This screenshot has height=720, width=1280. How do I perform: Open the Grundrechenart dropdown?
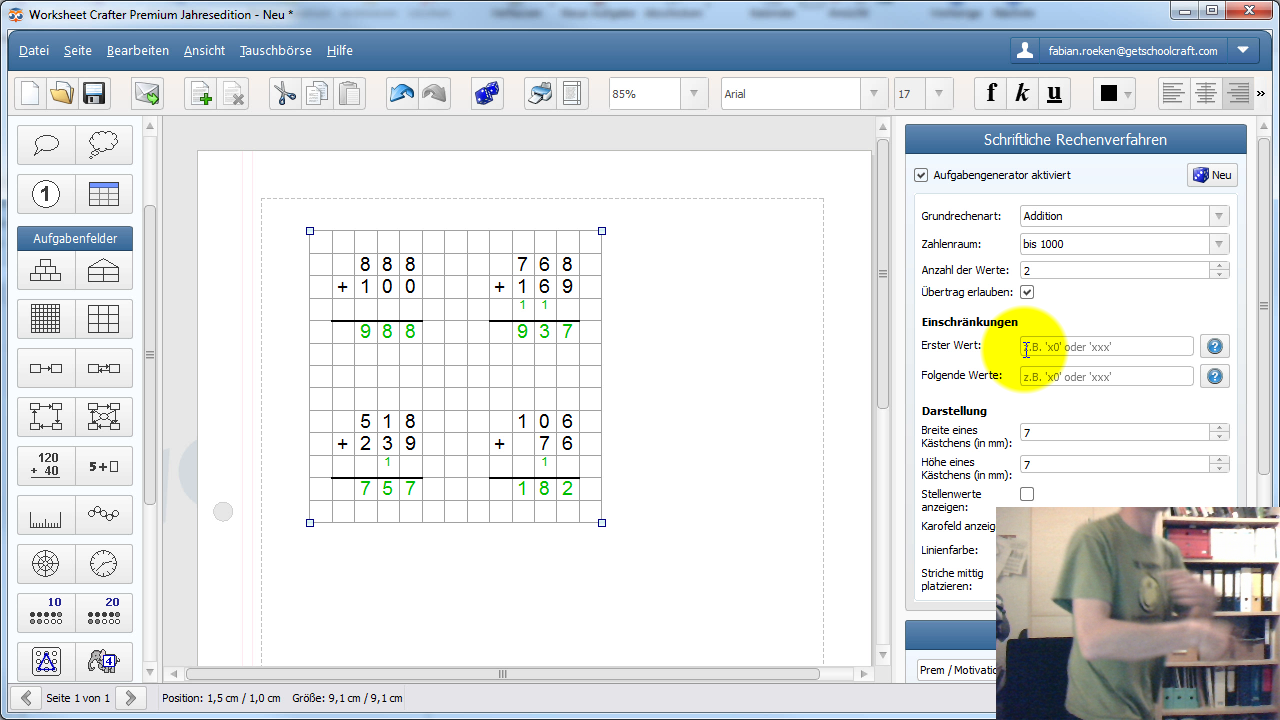tap(1124, 216)
